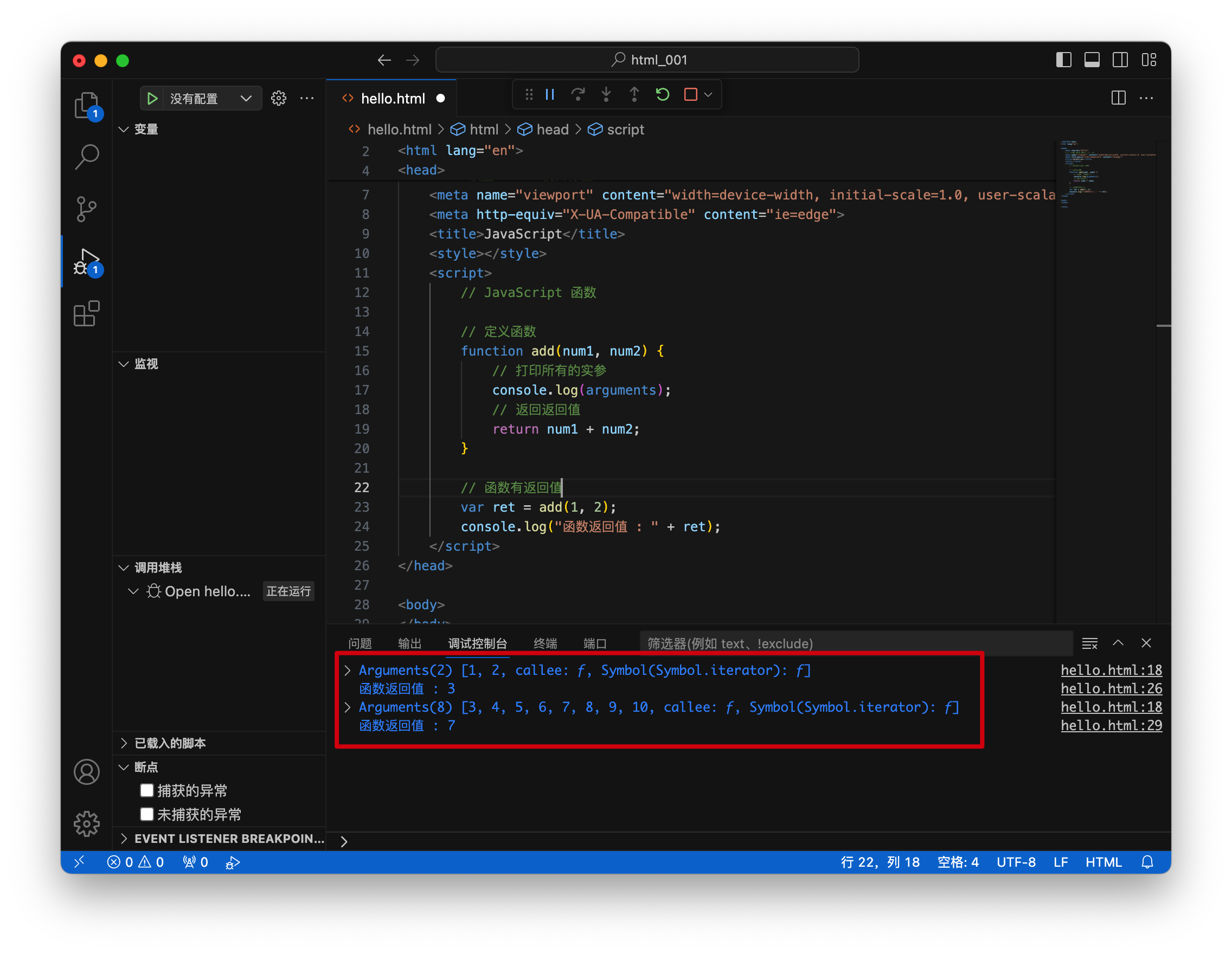Open the Run and Debug view
This screenshot has width=1232, height=954.
coord(86,262)
